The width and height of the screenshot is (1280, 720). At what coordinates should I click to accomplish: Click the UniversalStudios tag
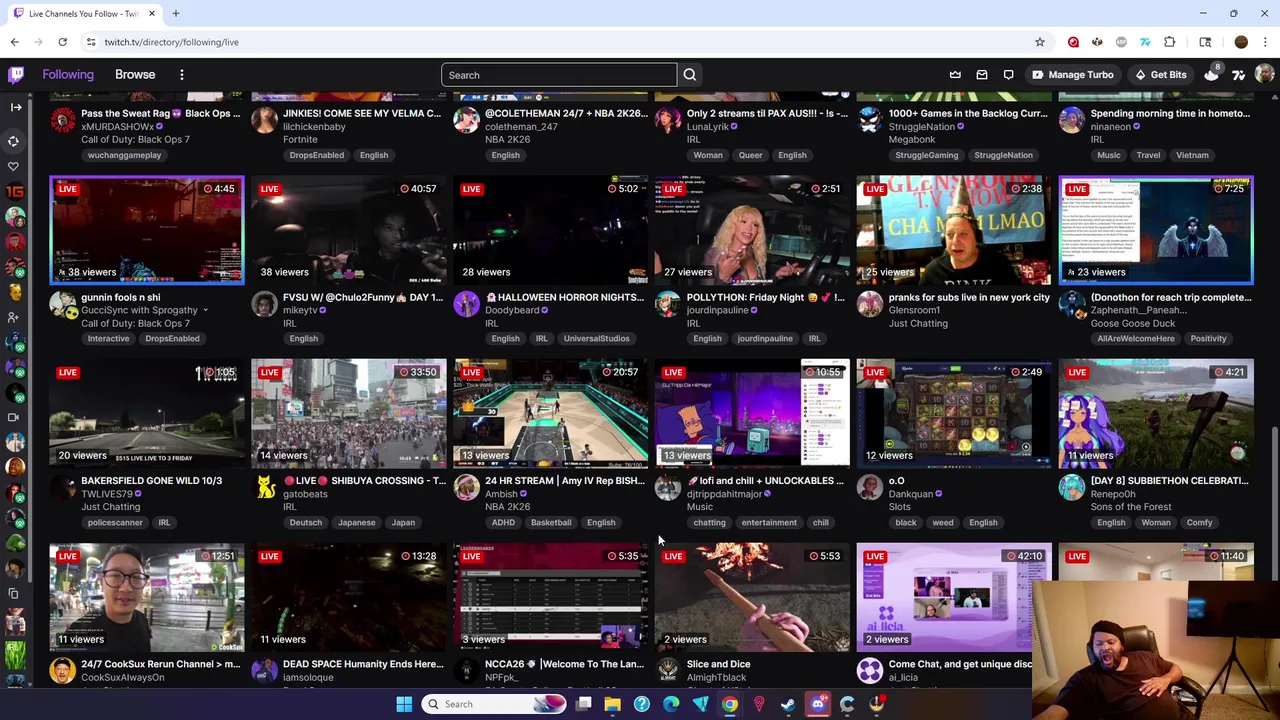coord(596,339)
